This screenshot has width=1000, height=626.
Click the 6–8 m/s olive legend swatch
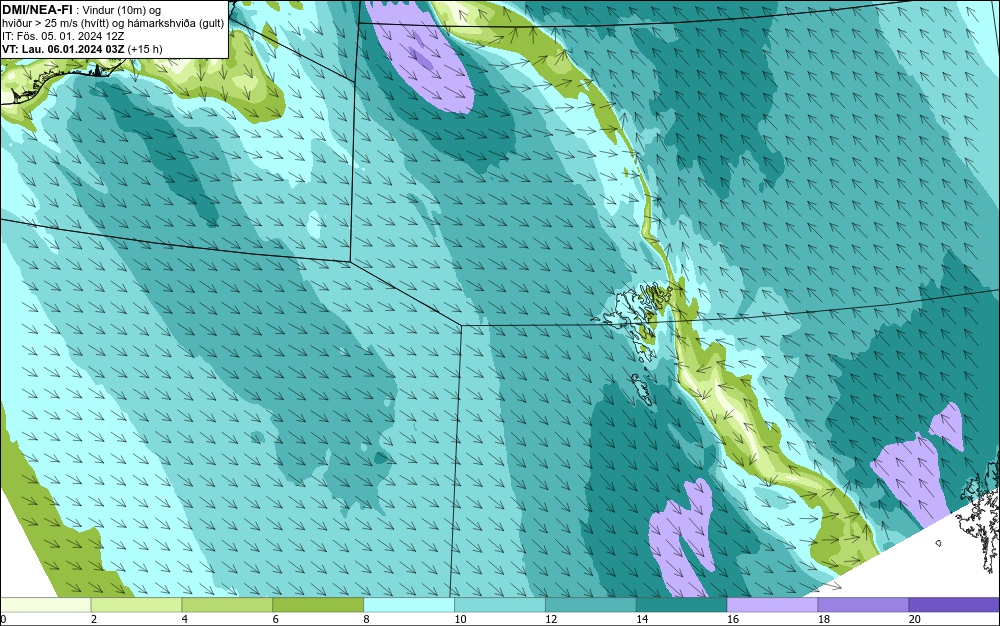coord(318,604)
